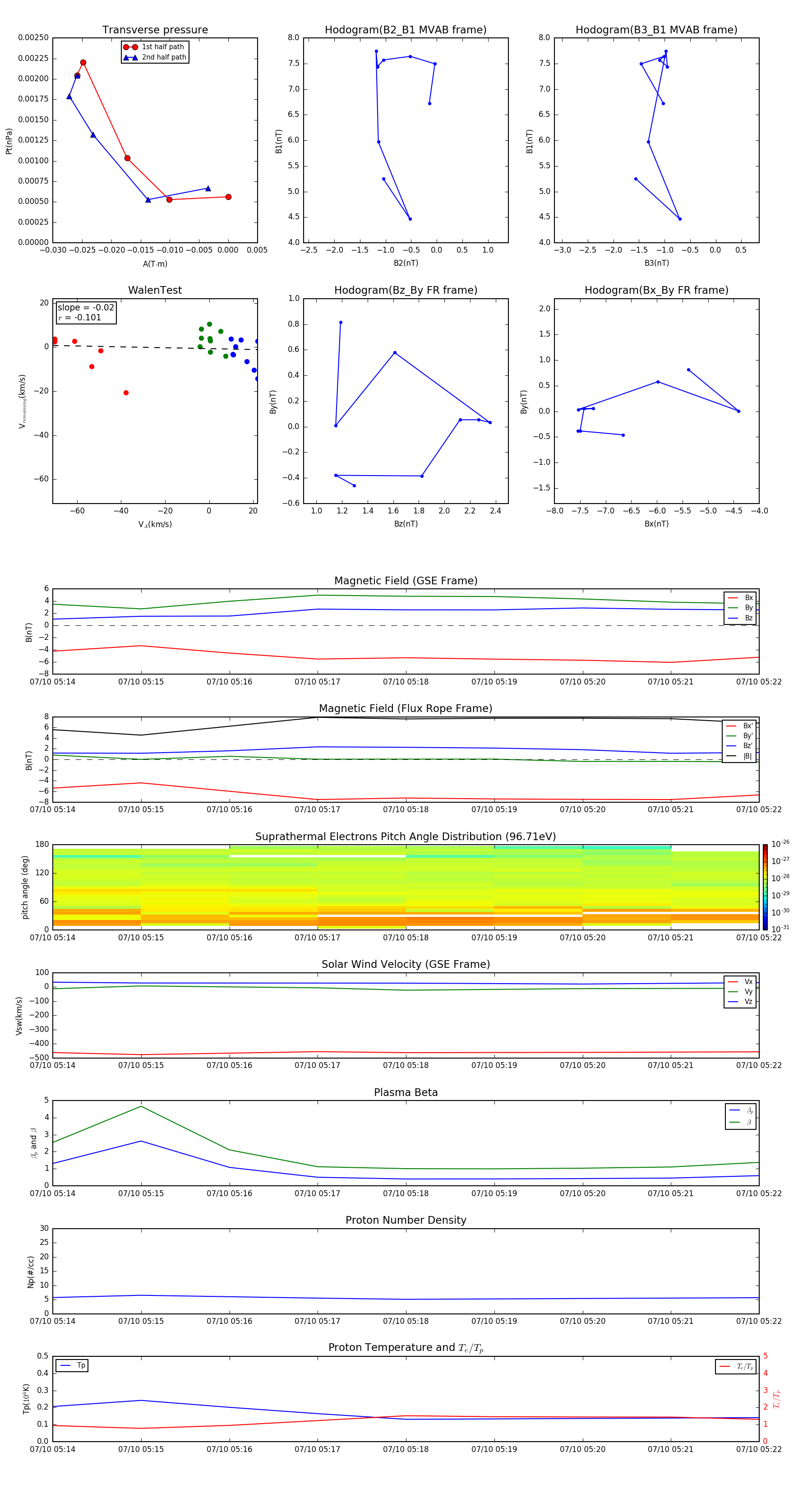This screenshot has height=1489, width=812.
Task: Click the highest red point in Transverse pressure
Action: click(83, 62)
